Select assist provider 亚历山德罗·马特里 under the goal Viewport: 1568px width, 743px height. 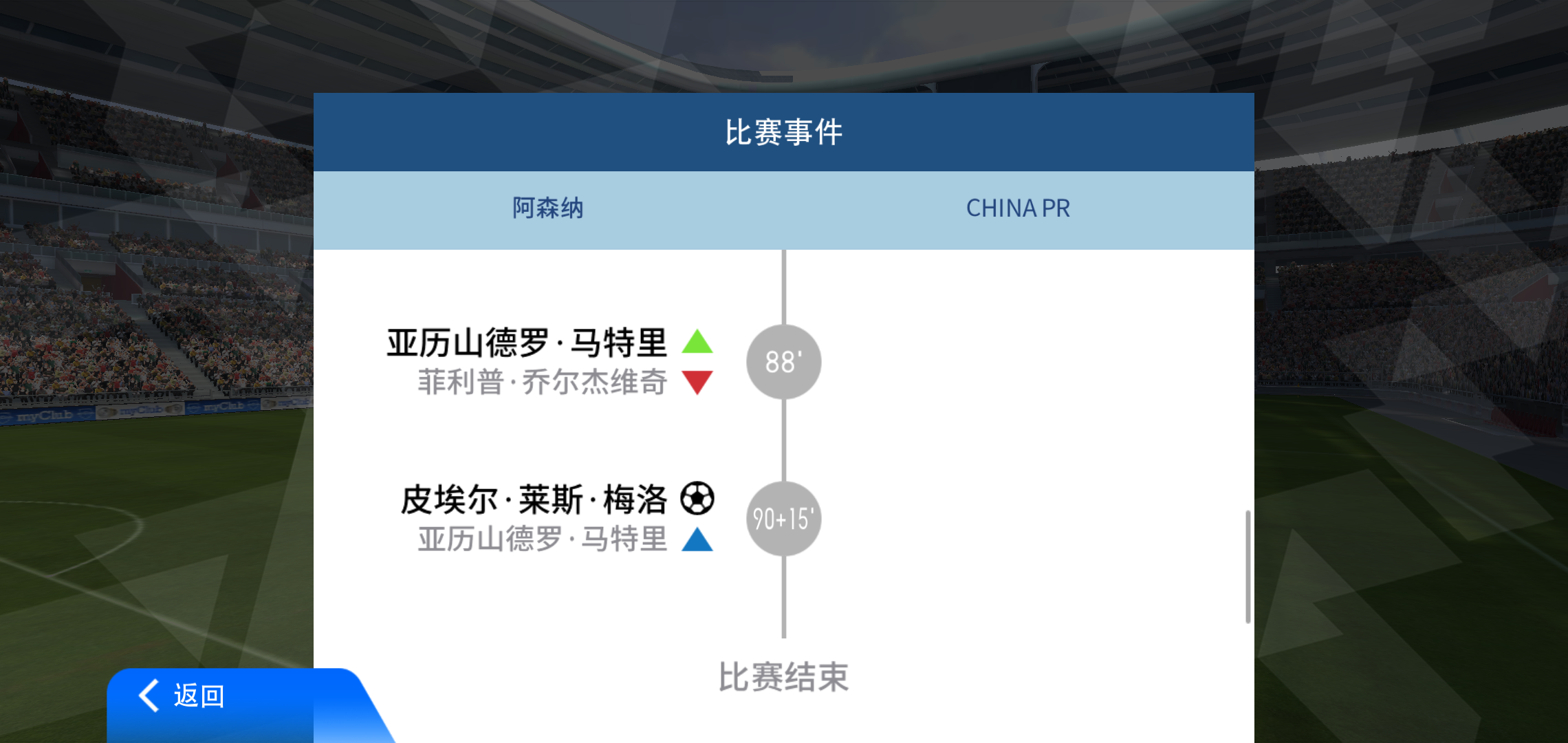point(543,539)
